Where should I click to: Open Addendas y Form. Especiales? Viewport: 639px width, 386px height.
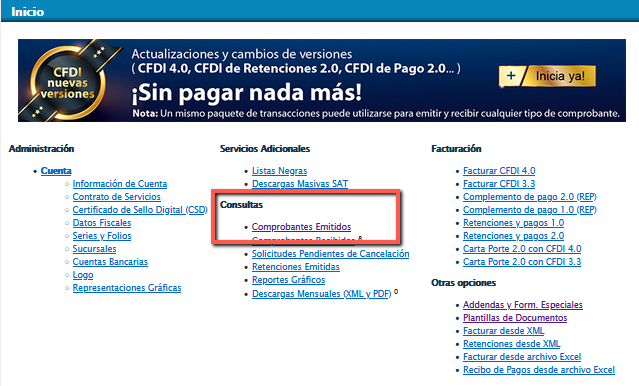click(523, 305)
